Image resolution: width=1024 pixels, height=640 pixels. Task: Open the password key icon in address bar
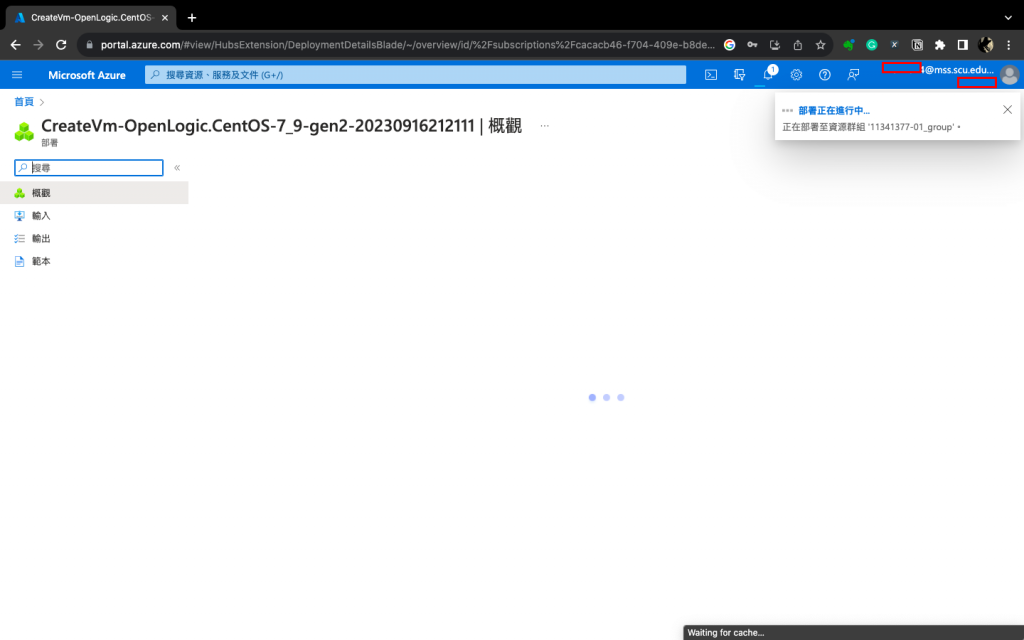(x=752, y=45)
